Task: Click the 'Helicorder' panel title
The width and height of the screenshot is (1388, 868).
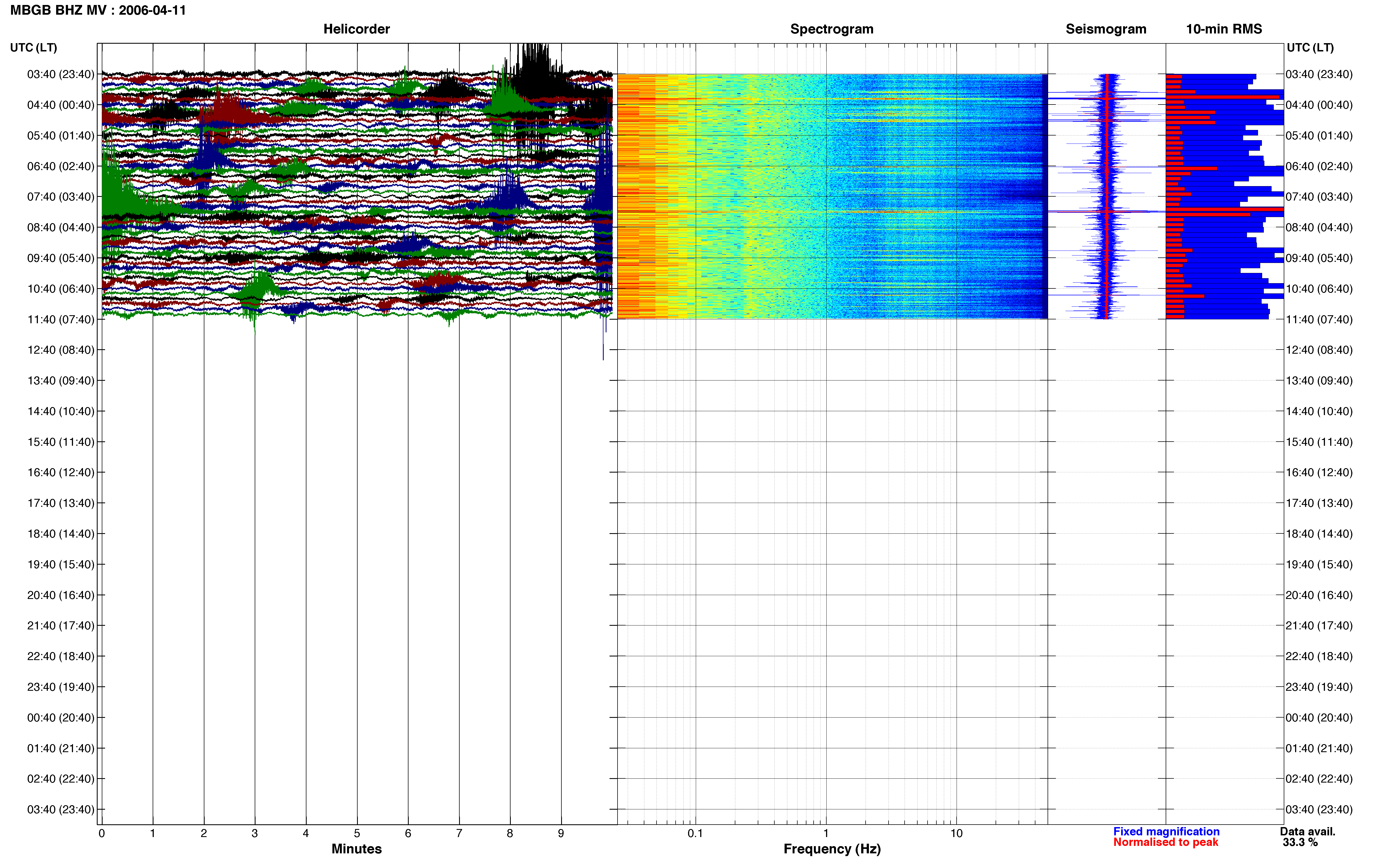Action: click(356, 29)
